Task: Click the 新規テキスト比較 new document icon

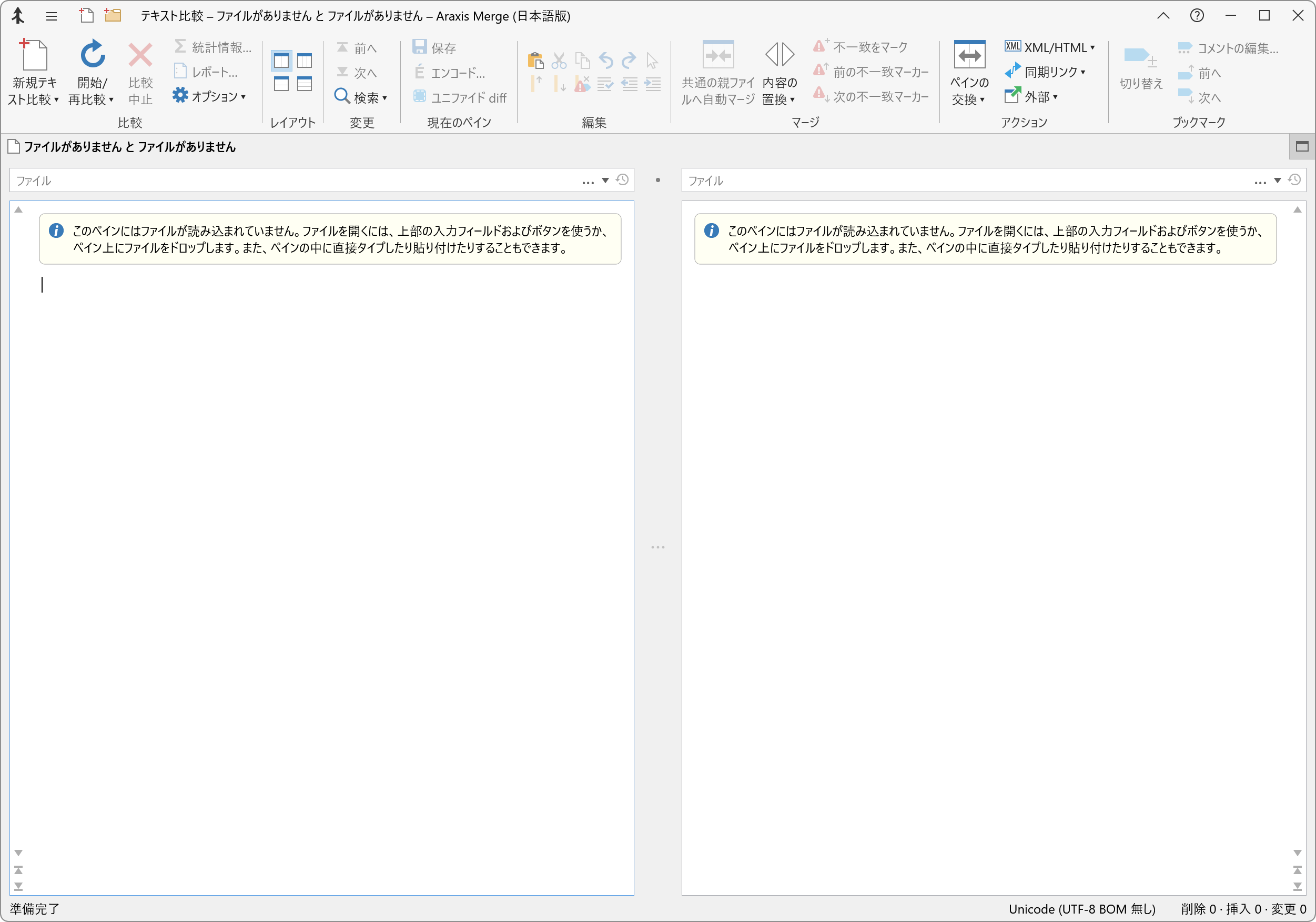Action: tap(34, 56)
